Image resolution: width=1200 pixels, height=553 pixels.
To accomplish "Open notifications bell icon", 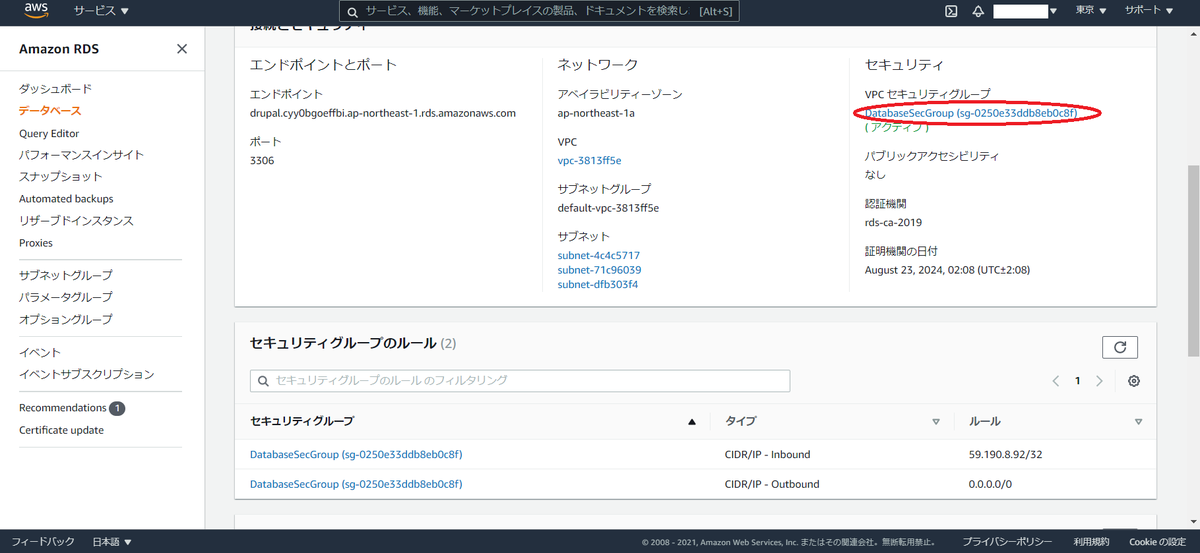I will pyautogui.click(x=978, y=11).
